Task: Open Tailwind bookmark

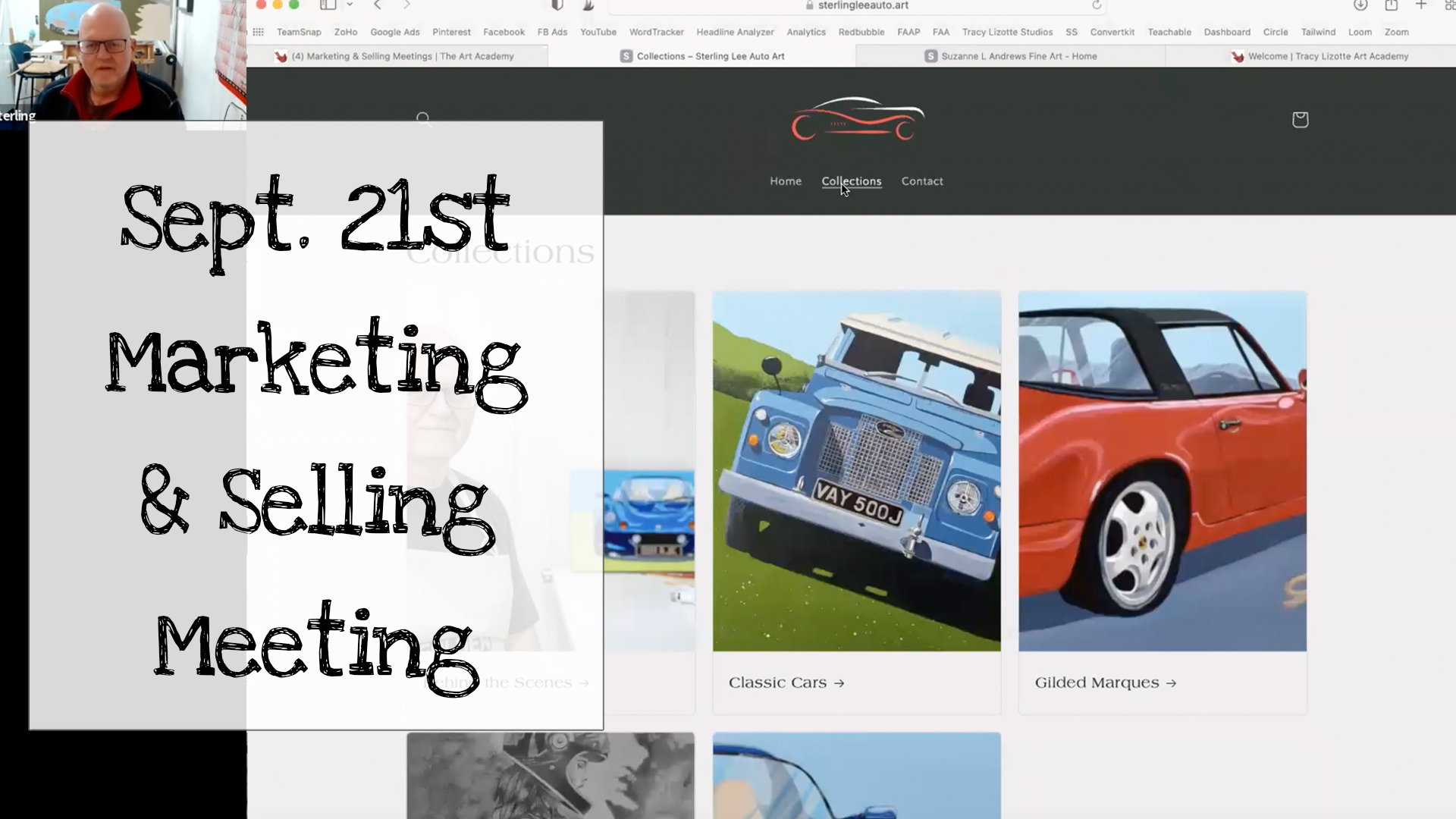Action: click(x=1318, y=32)
